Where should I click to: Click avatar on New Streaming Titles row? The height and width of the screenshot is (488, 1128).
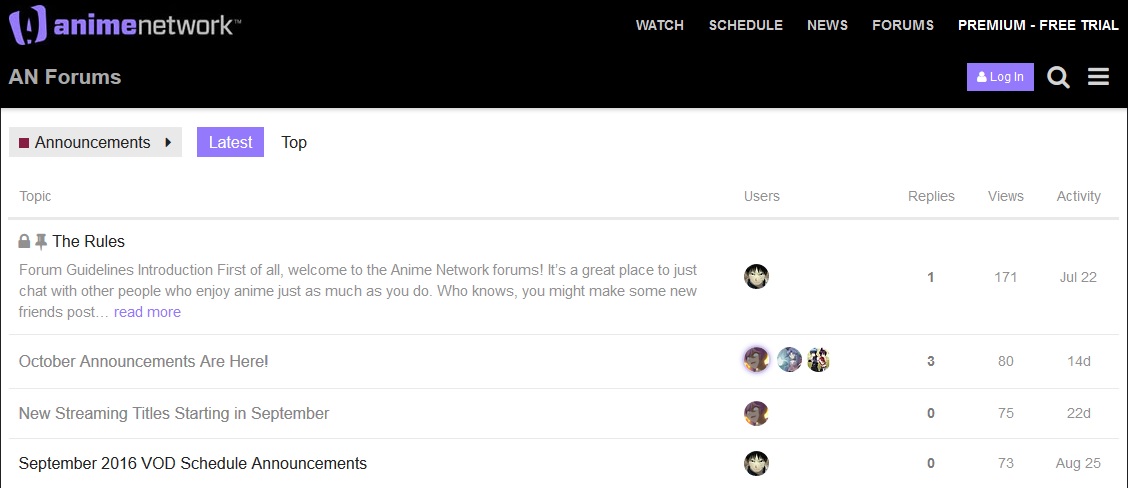coord(756,413)
